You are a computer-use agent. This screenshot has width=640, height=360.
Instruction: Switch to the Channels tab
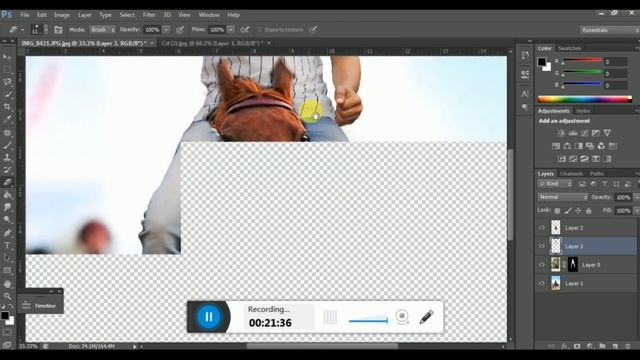[571, 174]
